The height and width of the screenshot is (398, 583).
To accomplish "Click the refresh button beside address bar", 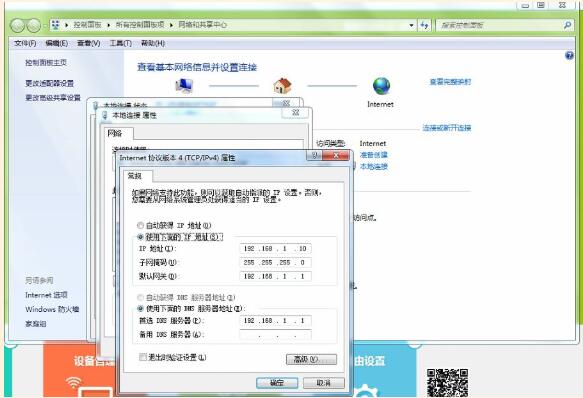I will [x=424, y=25].
